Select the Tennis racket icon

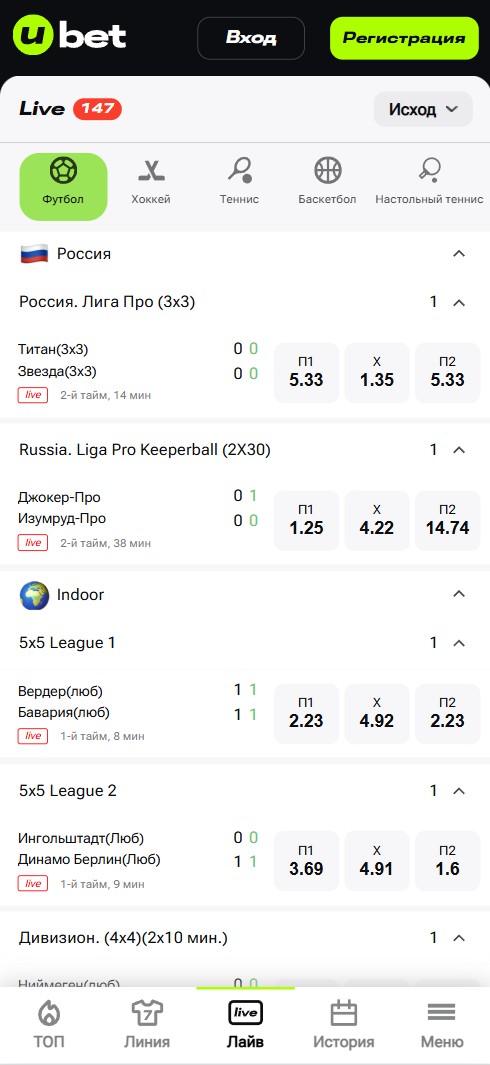coord(239,170)
